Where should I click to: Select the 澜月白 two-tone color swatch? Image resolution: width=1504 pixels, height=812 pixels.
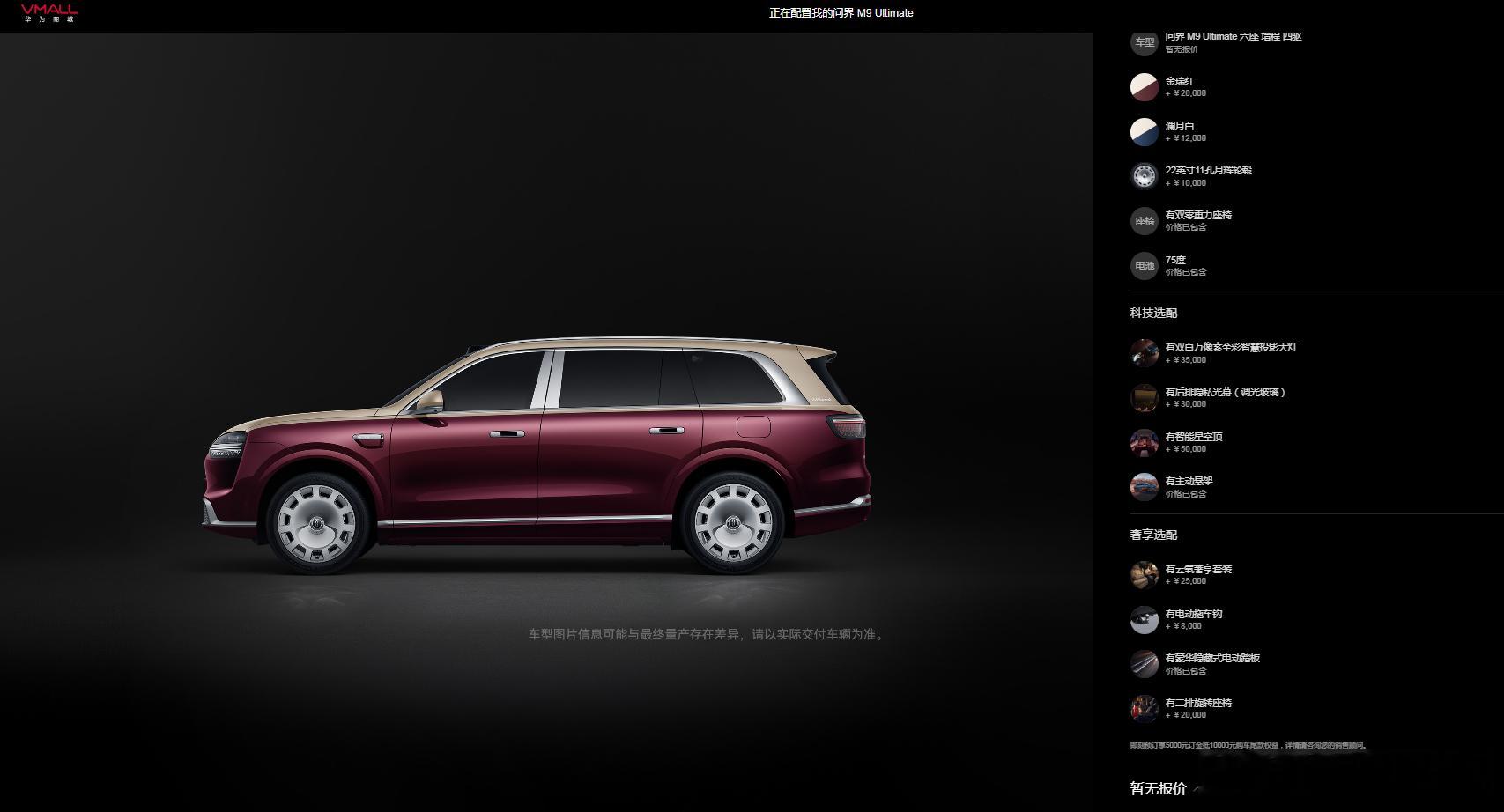coord(1145,132)
